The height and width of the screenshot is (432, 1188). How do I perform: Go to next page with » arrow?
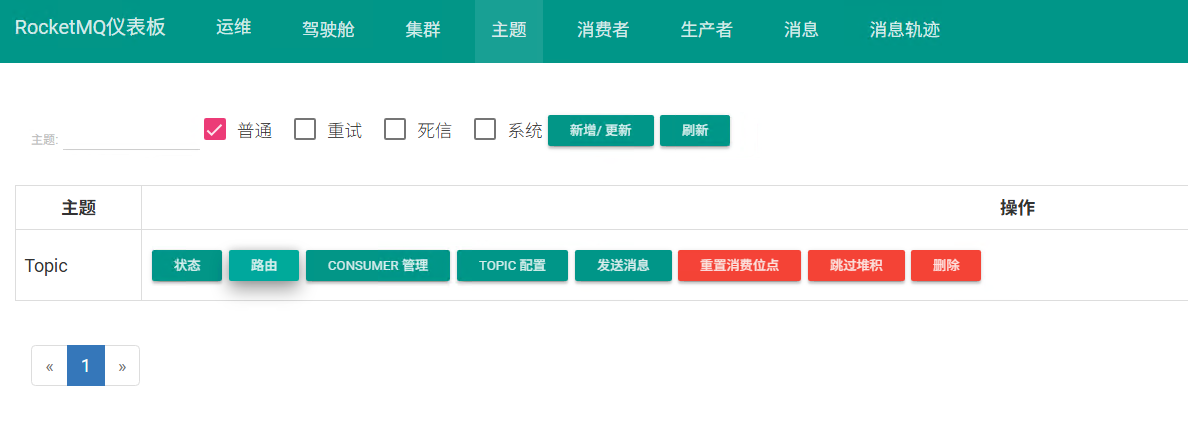(122, 366)
